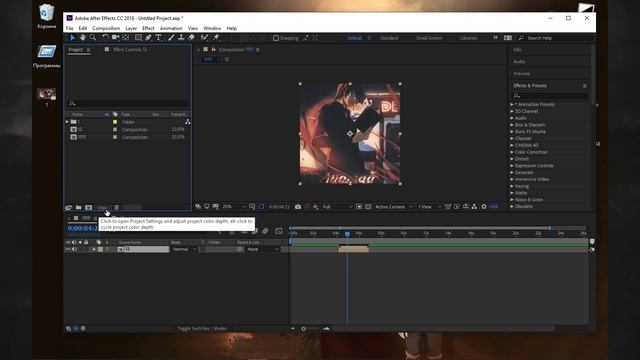Select the Clone Stamp tool

pyautogui.click(x=181, y=38)
